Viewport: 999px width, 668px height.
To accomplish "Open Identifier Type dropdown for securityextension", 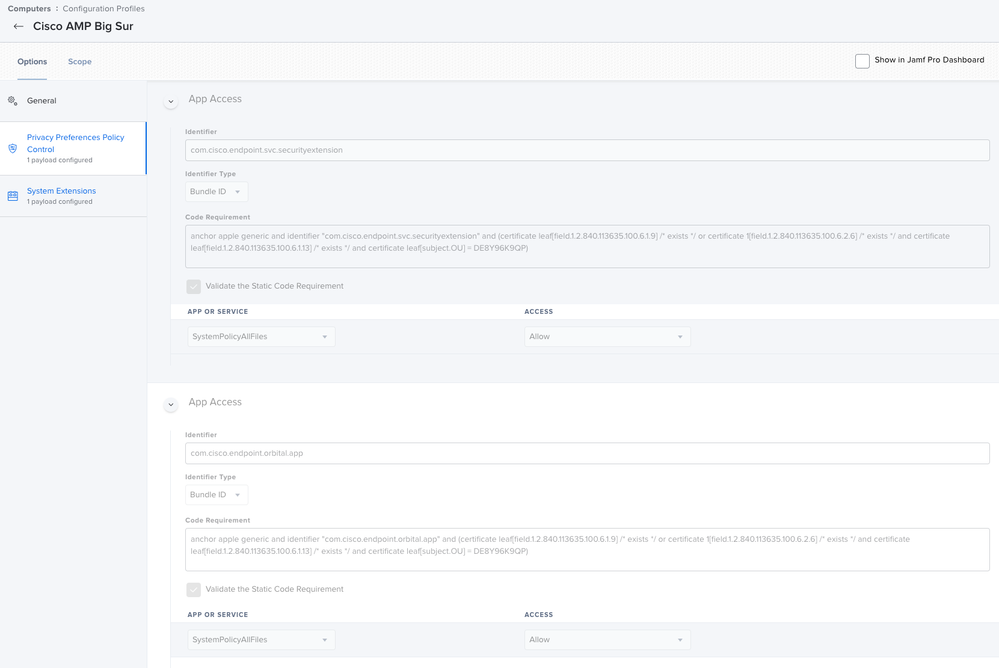I will point(216,192).
